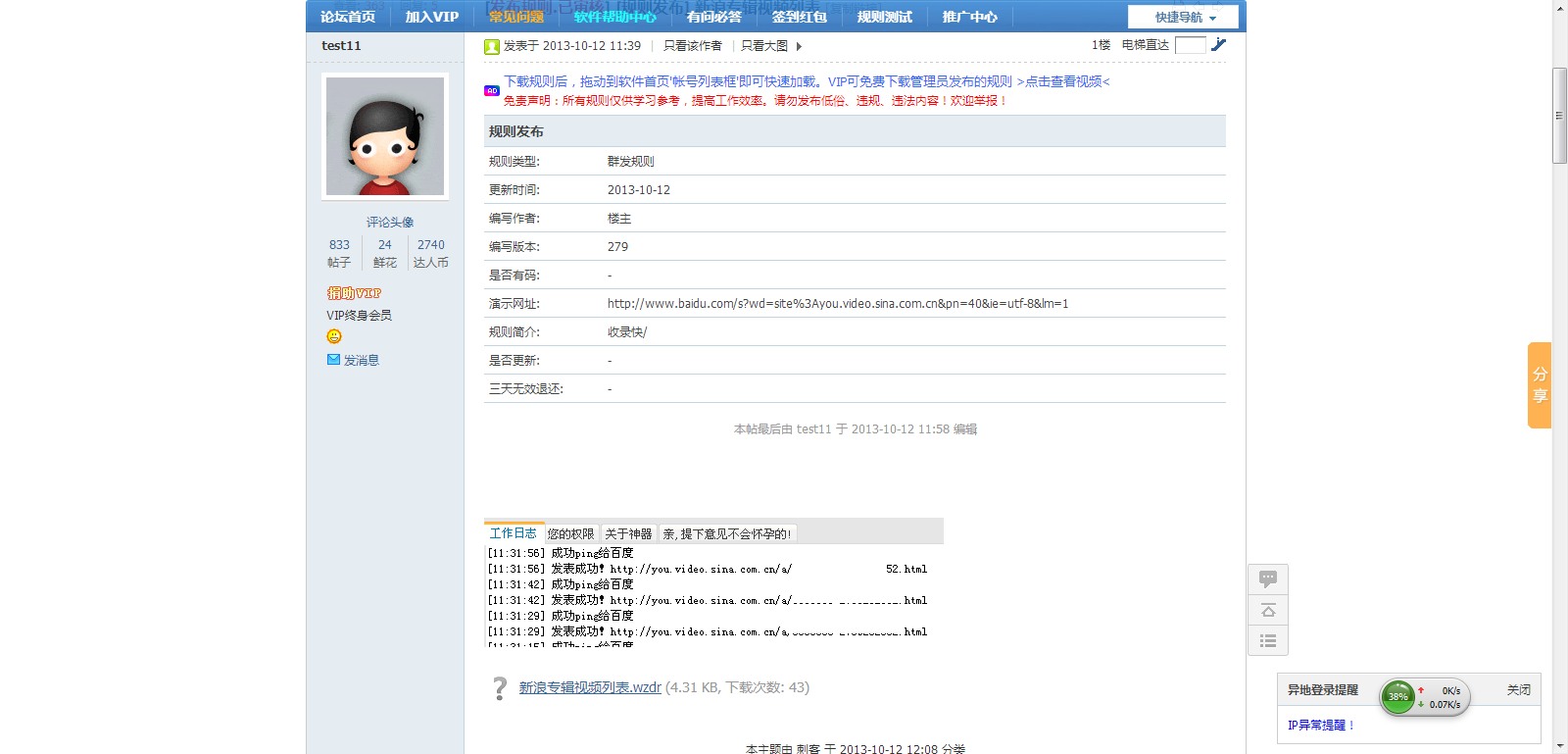The width and height of the screenshot is (1568, 754).
Task: Click the question mark attachment icon
Action: (500, 688)
